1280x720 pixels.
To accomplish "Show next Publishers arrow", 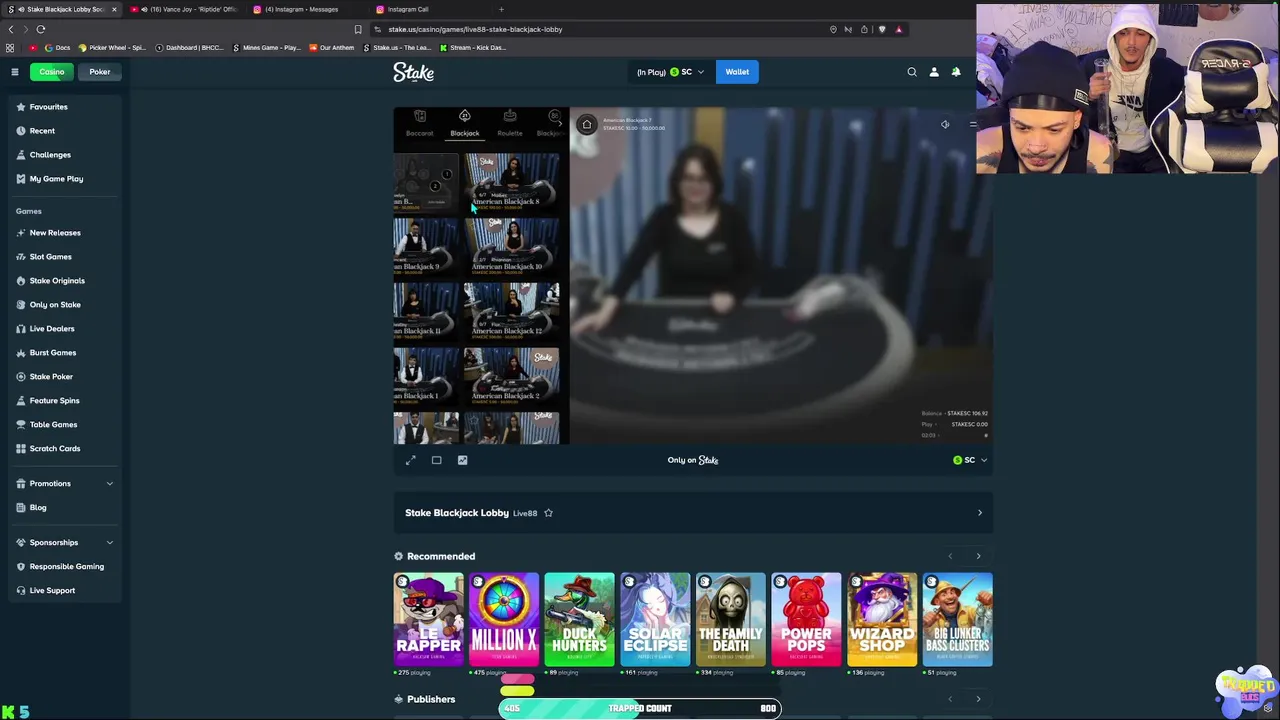I will [x=978, y=699].
